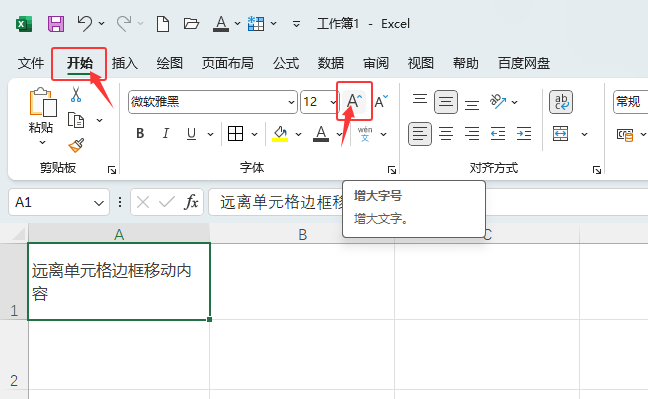Image resolution: width=648 pixels, height=399 pixels.
Task: Apply yellow fill color bucket
Action: click(x=280, y=134)
